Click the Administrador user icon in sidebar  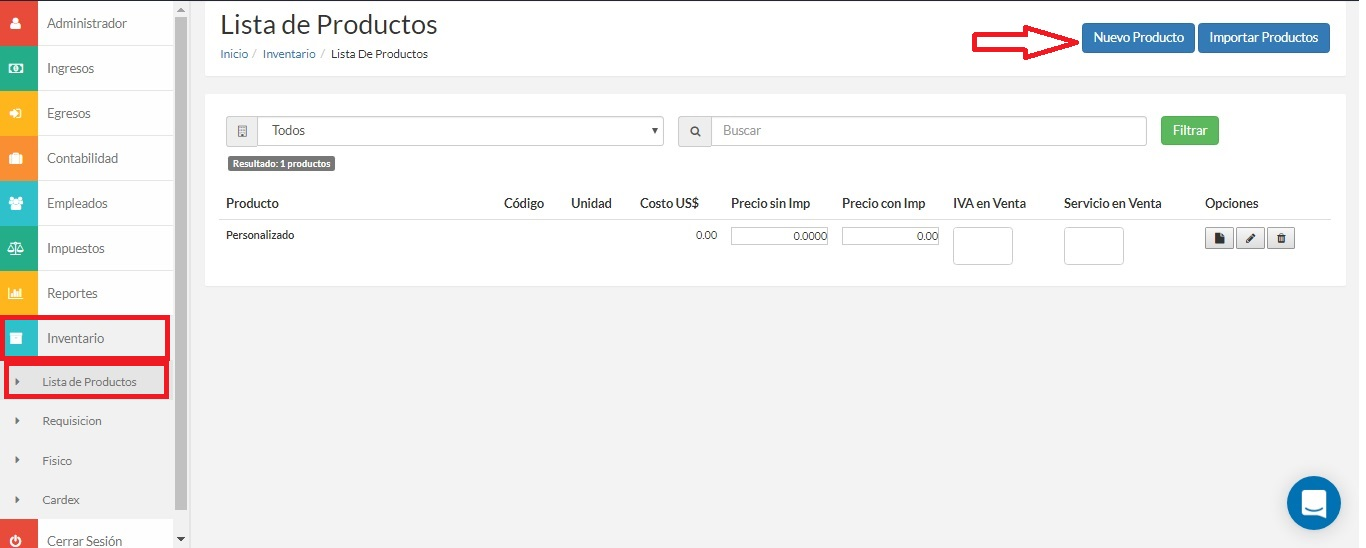[15, 23]
